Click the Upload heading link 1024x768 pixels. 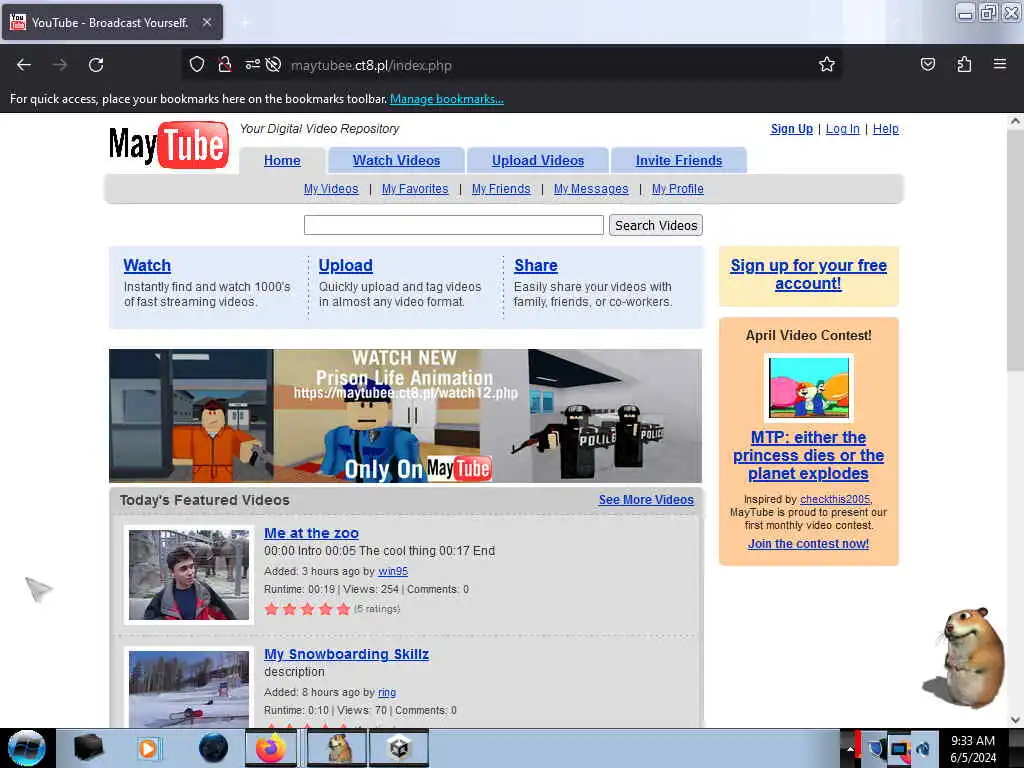[x=345, y=266]
